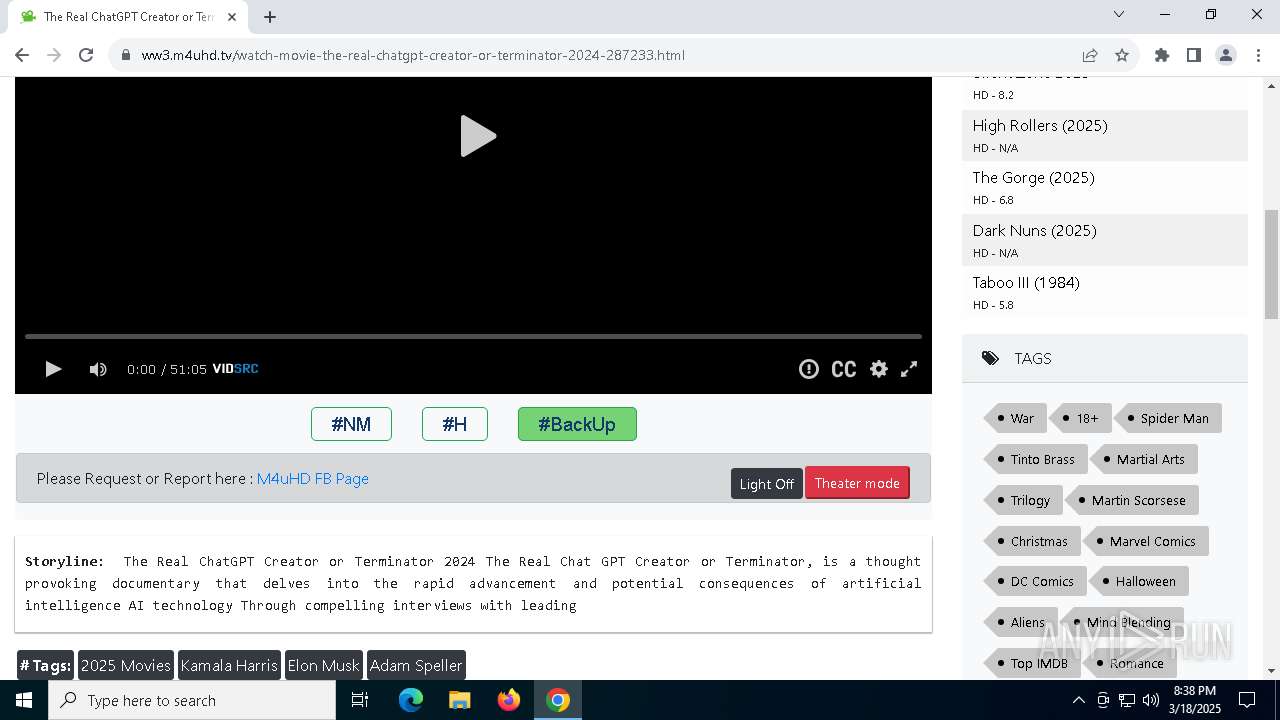
Task: Close the Real ChatGPT Creator tab
Action: [x=232, y=16]
